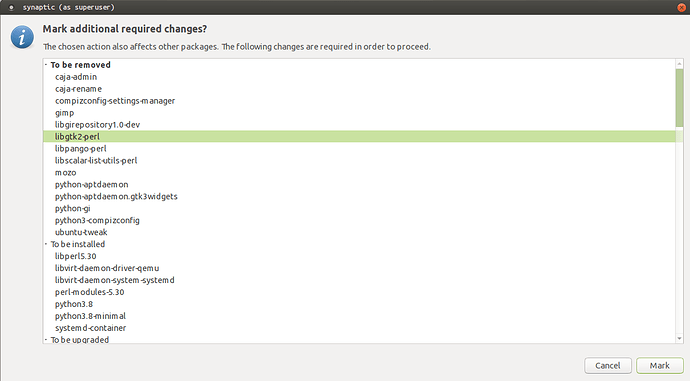Collapse the "To be removed" group

click(x=46, y=65)
